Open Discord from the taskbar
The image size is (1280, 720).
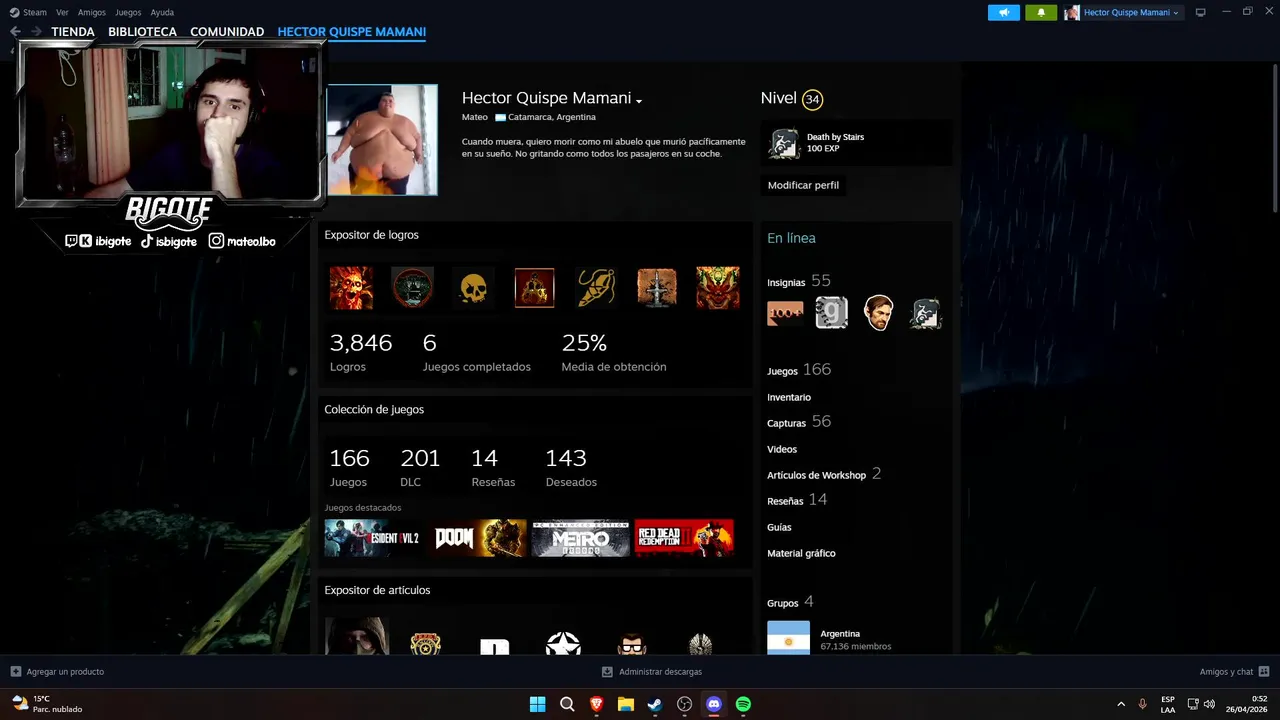714,704
